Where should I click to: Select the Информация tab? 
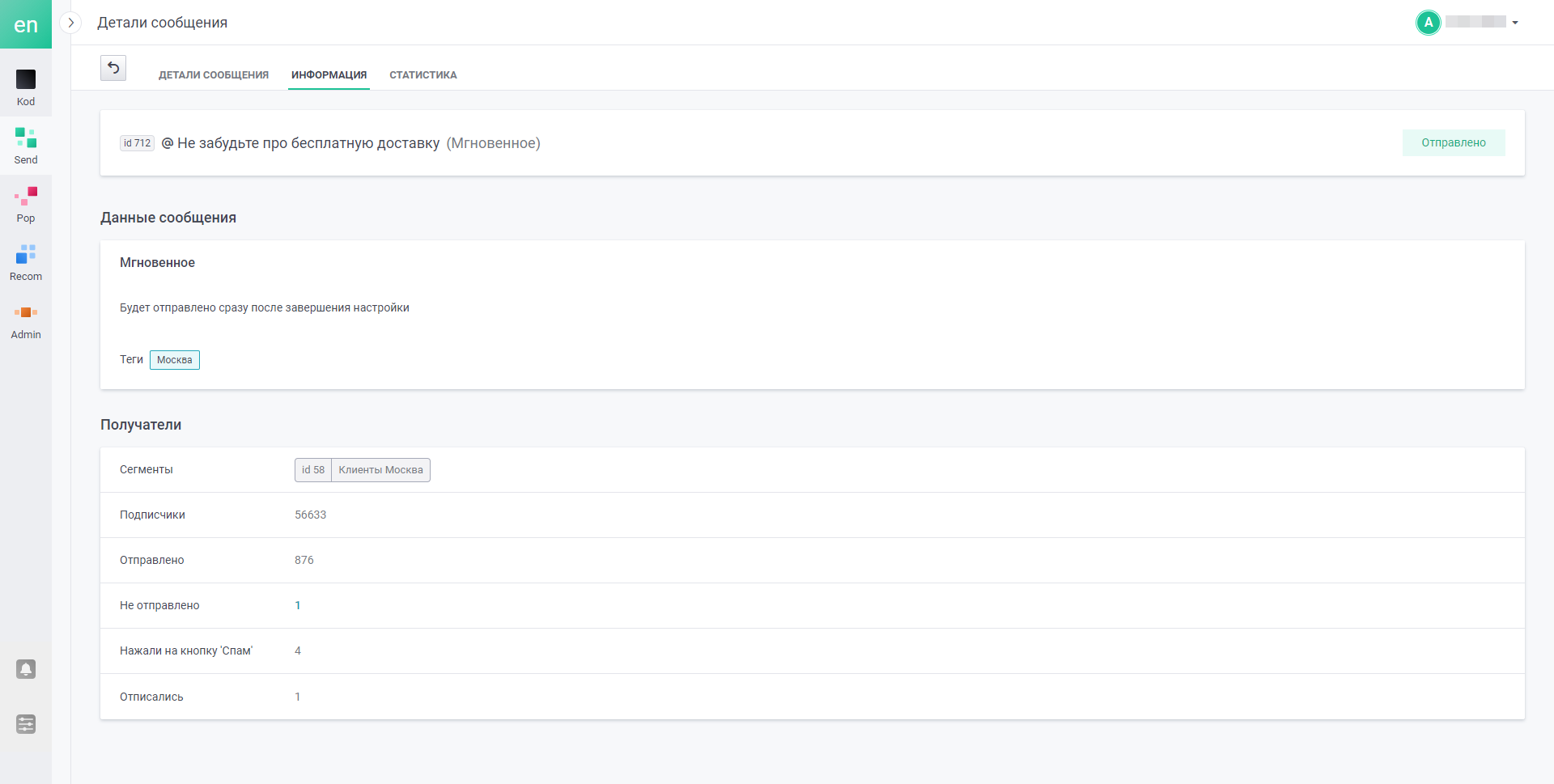[x=329, y=74]
